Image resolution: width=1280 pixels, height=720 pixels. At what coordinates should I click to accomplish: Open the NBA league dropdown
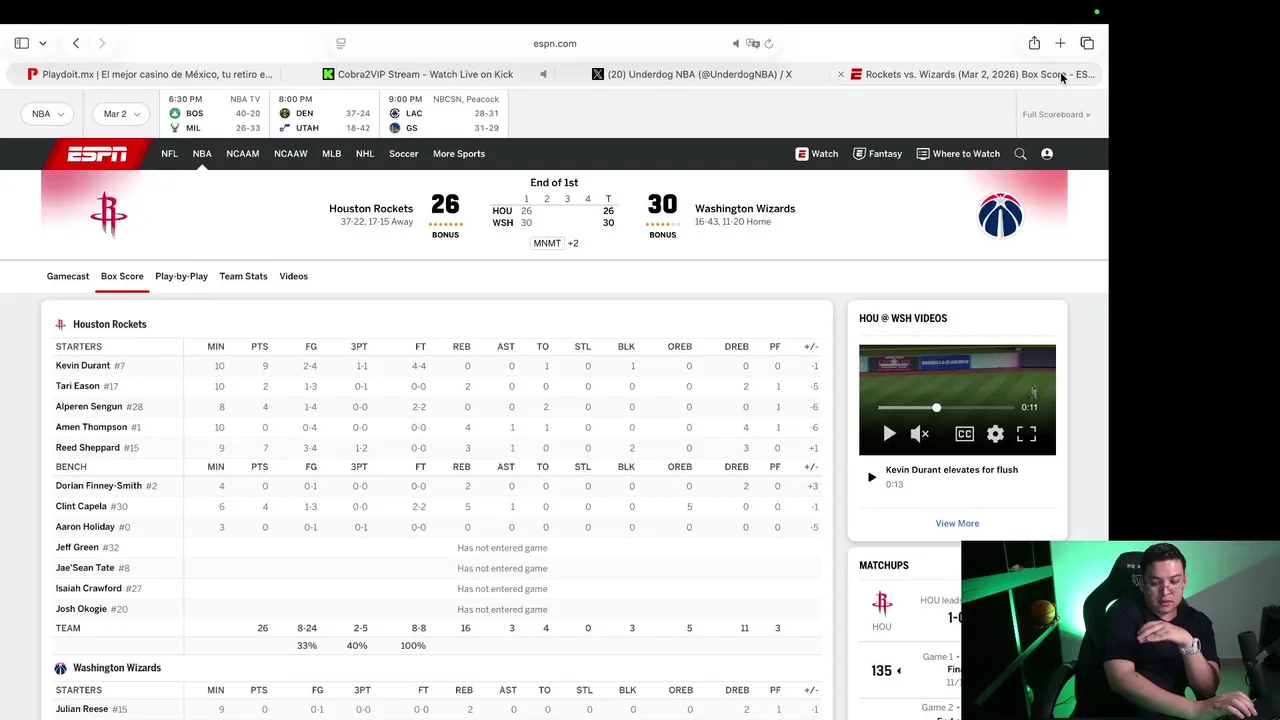[47, 114]
